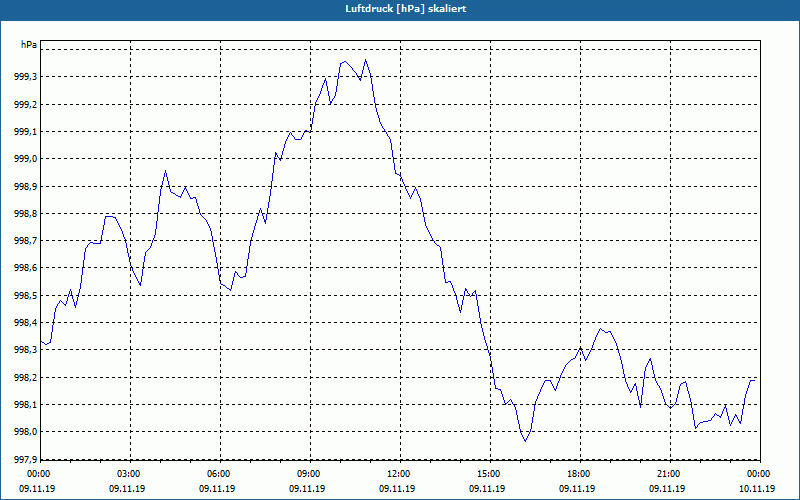Select the 00:00 label above 10.11.19
The width and height of the screenshot is (800, 500).
pos(759,474)
